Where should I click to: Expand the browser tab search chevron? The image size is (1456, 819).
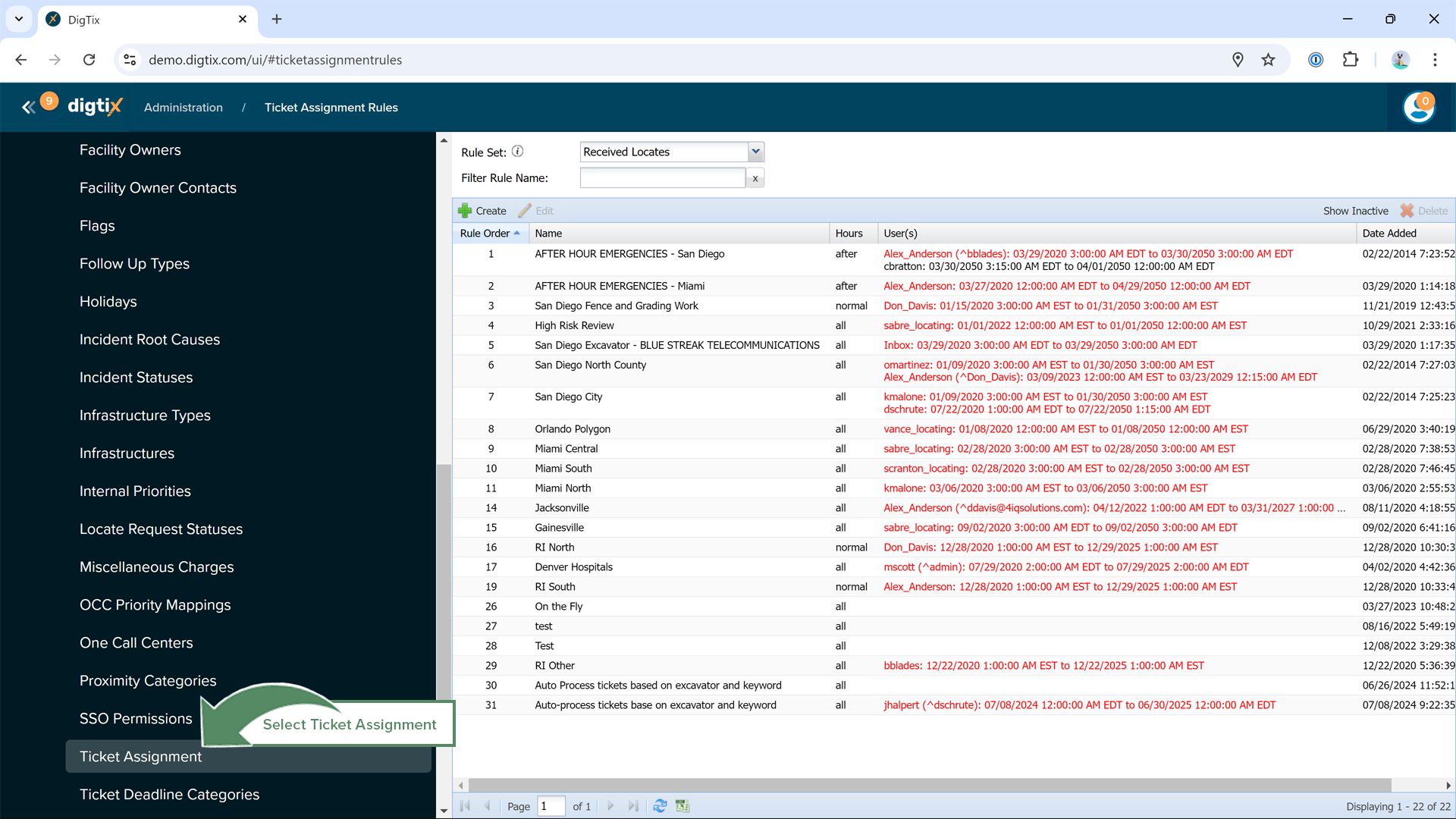pos(19,19)
